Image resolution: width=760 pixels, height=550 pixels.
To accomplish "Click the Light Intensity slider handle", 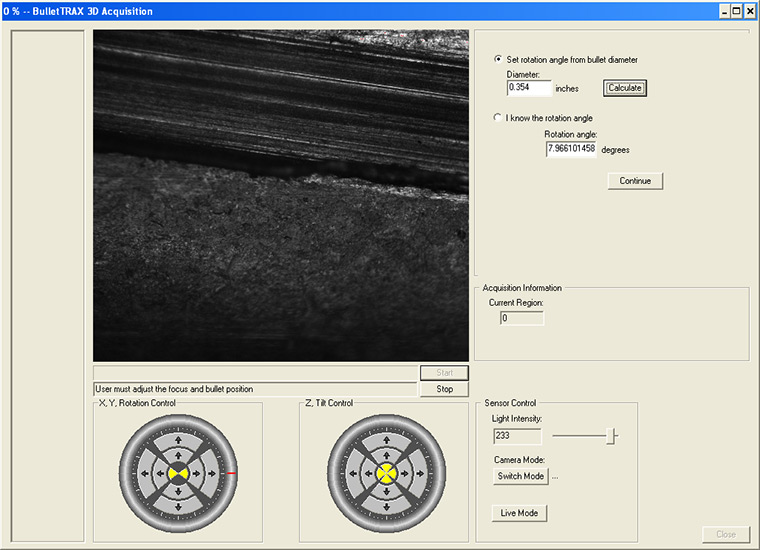I will coord(612,436).
